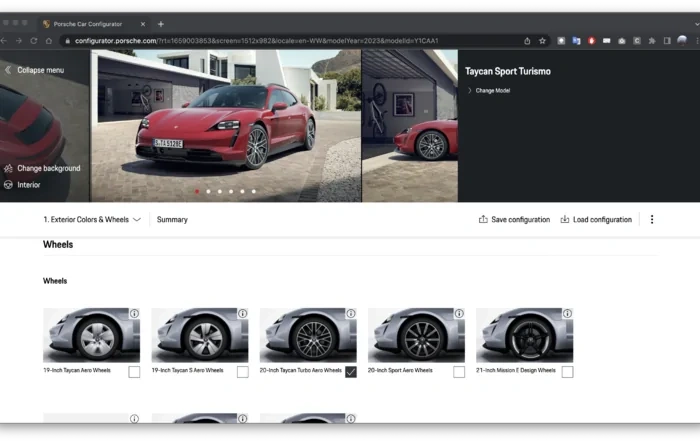This screenshot has width=700, height=443.
Task: Click the browser back arrow
Action: (x=4, y=41)
